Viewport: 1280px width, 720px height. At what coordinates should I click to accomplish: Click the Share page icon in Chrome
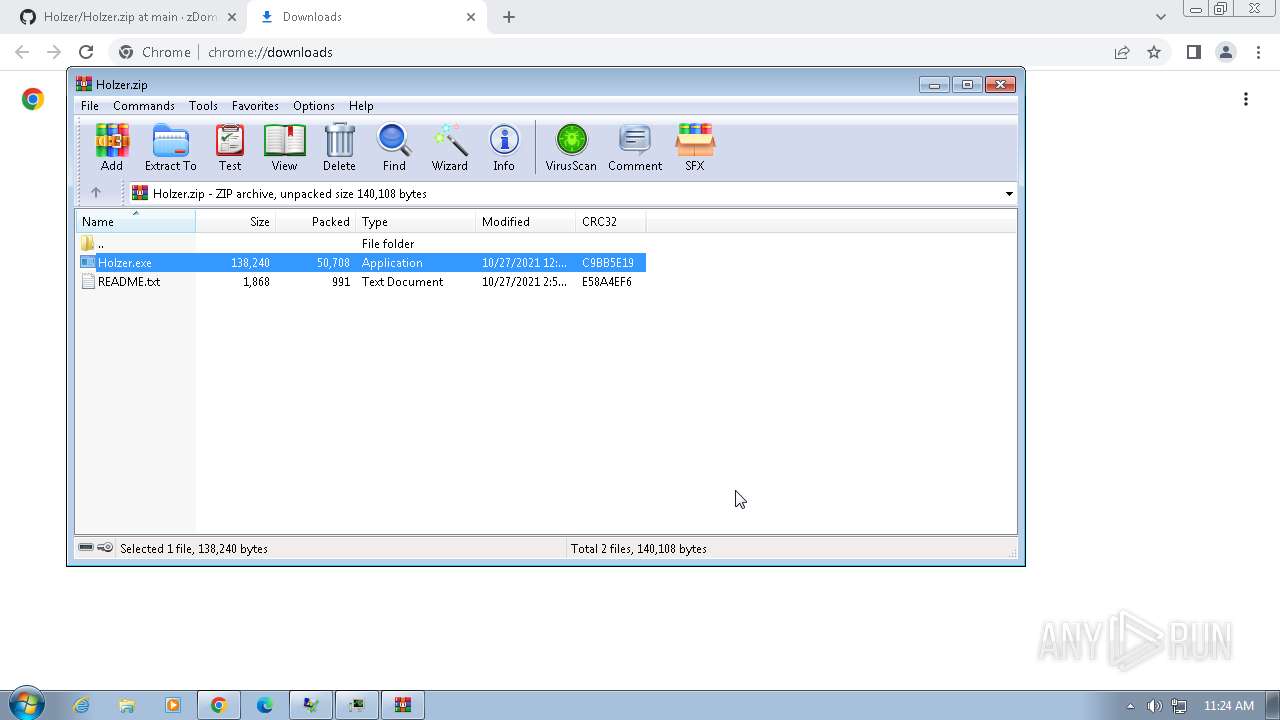click(1122, 52)
